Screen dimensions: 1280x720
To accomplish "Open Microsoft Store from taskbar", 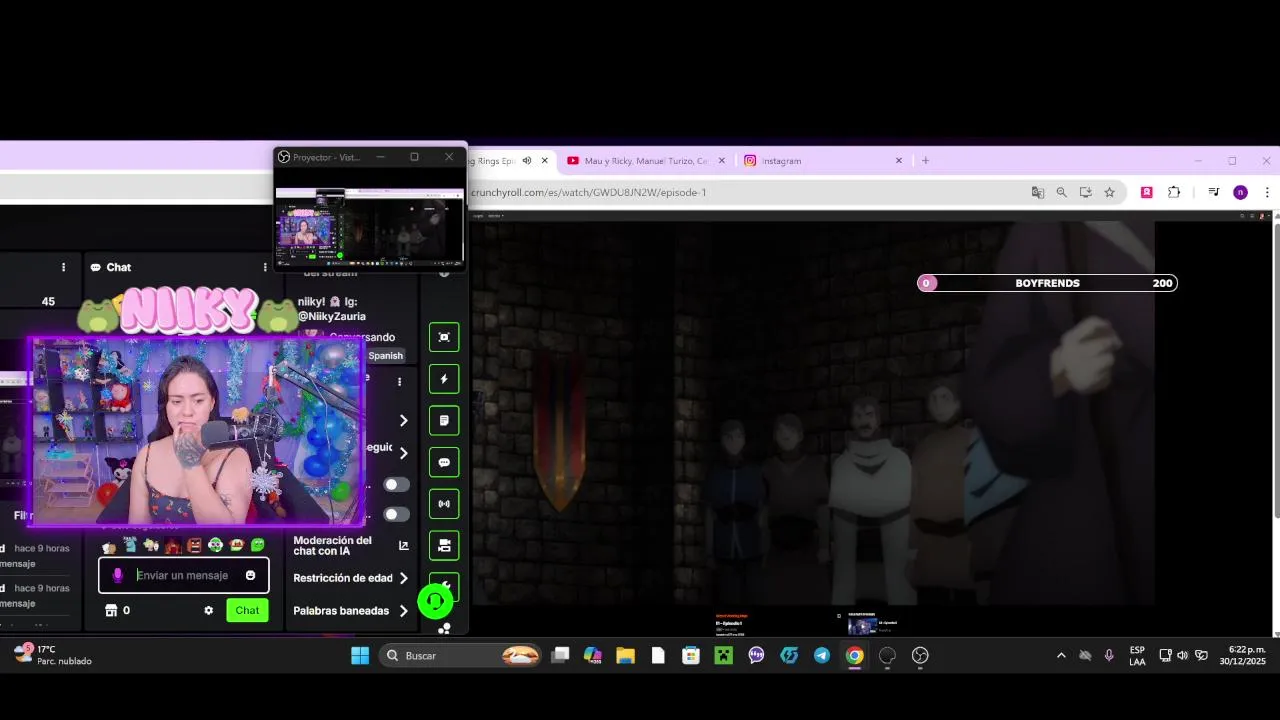I will point(690,656).
